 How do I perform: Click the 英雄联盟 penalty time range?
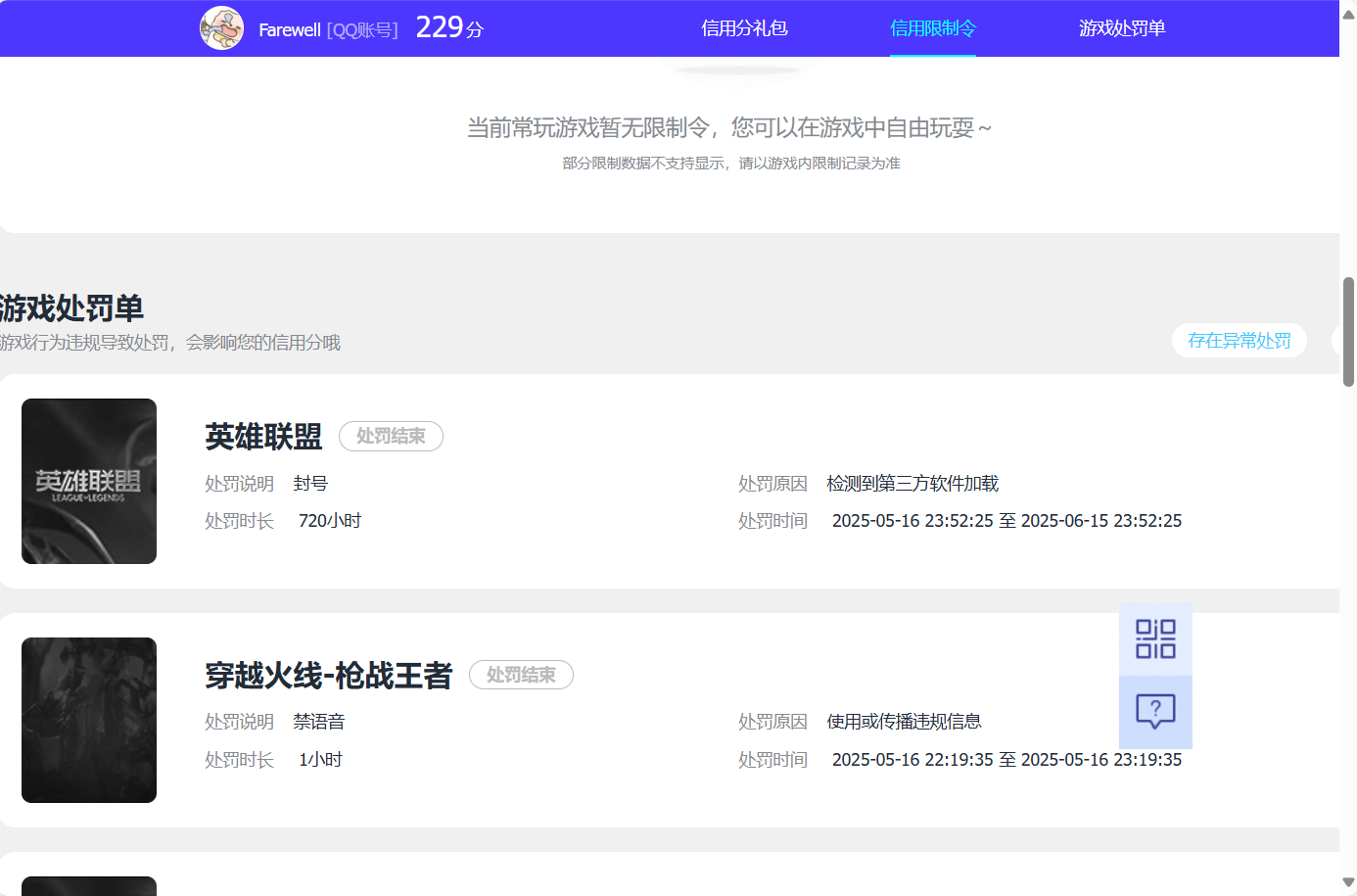click(x=1006, y=521)
